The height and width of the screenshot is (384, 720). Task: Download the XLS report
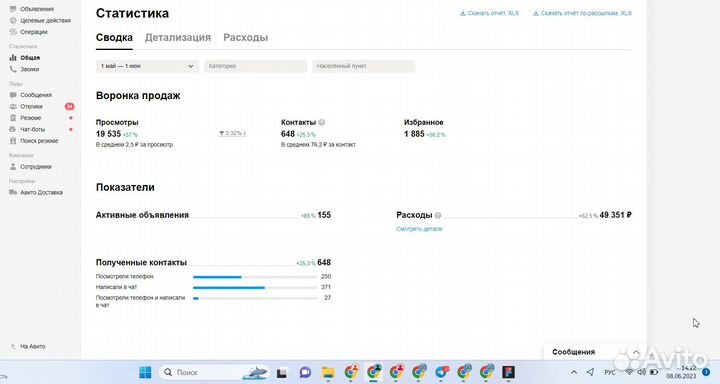click(x=489, y=13)
